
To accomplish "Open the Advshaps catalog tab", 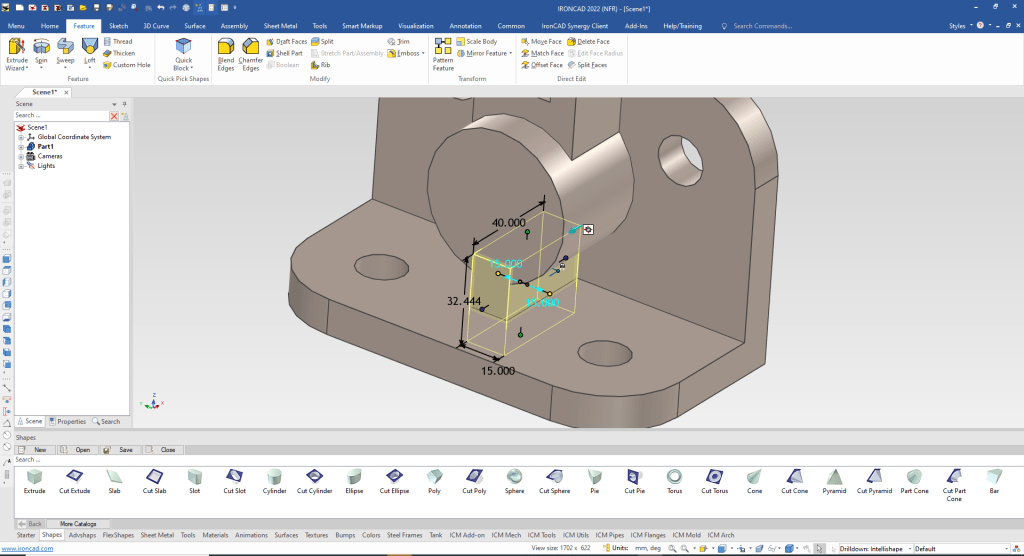I will click(x=82, y=535).
